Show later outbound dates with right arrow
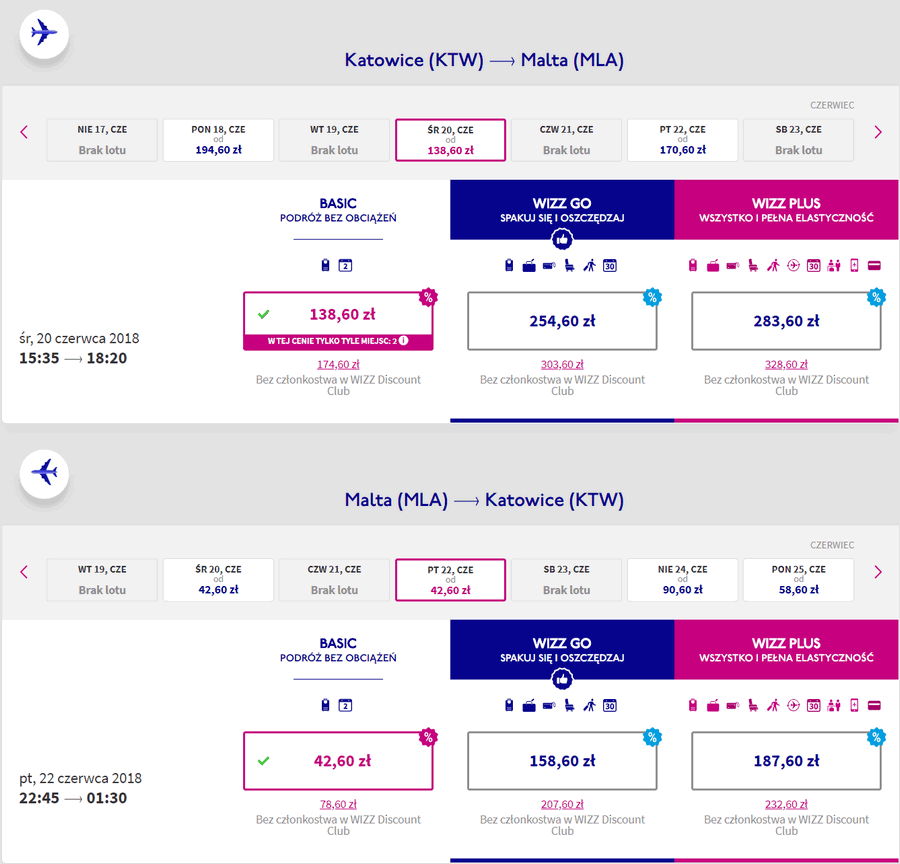Screen dimensions: 900x864 [x=878, y=132]
